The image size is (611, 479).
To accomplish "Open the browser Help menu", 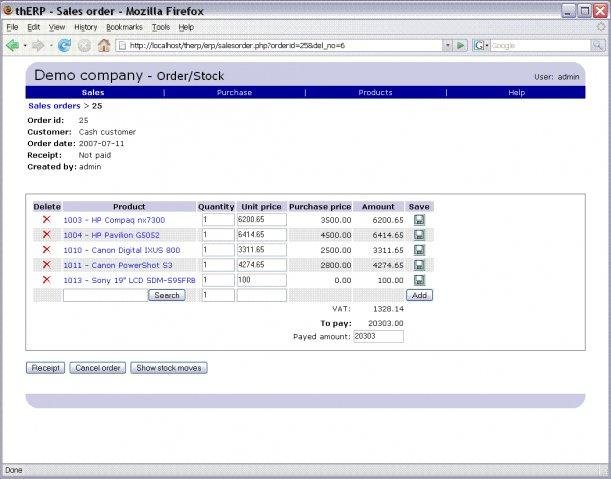I will 186,27.
